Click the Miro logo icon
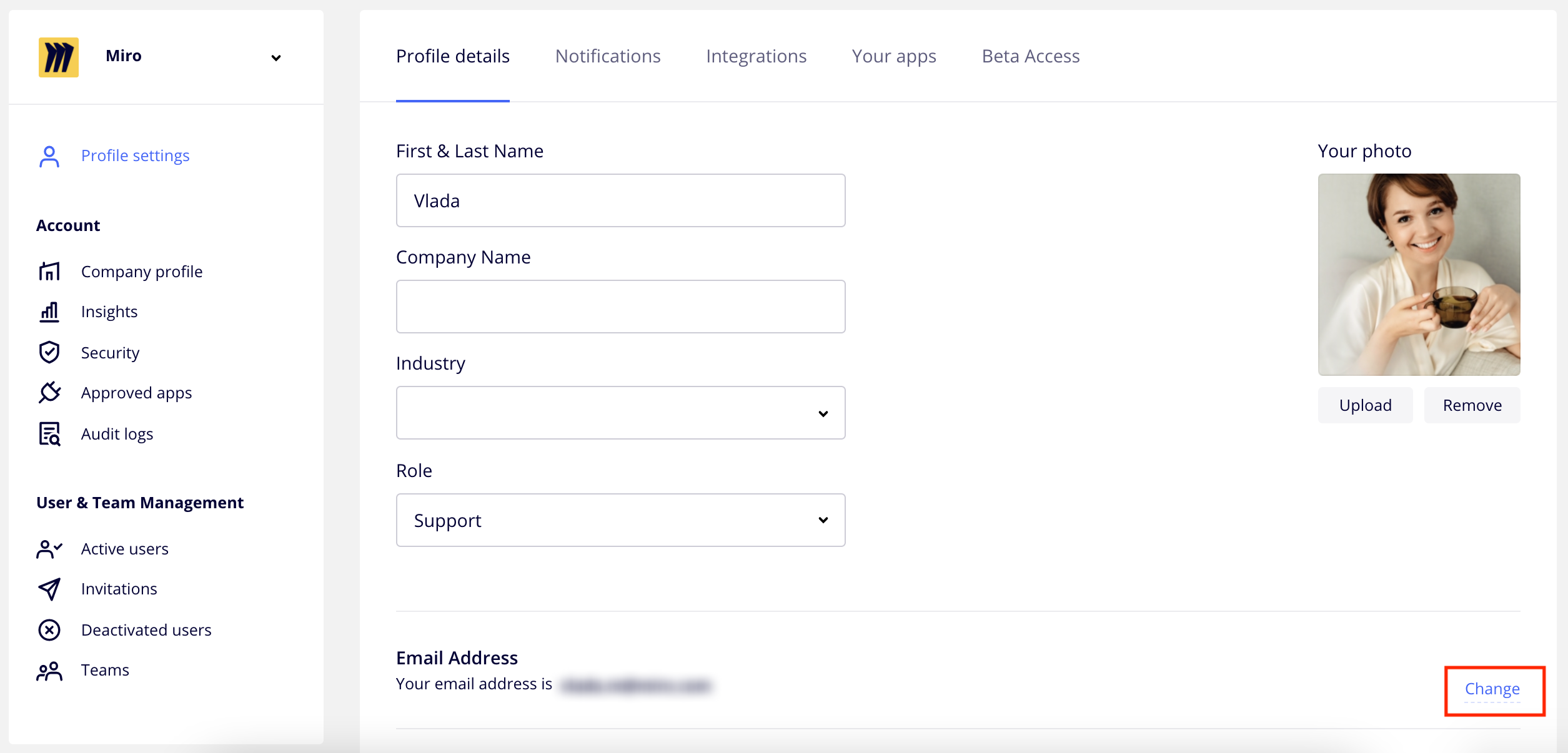 click(58, 57)
